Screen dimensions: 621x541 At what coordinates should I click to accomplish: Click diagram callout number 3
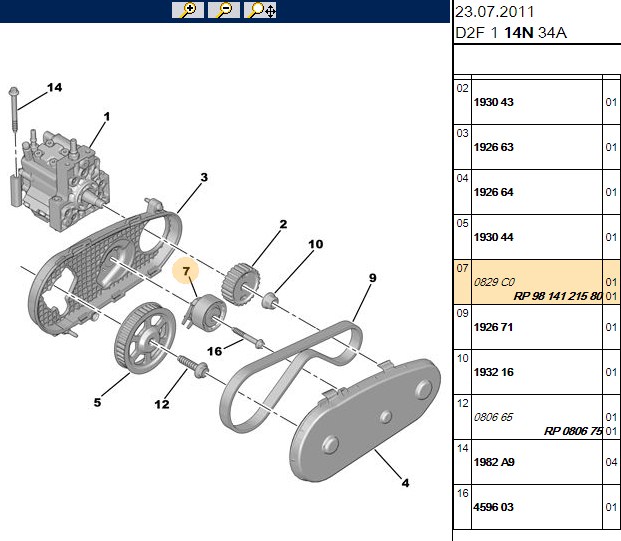tap(204, 177)
